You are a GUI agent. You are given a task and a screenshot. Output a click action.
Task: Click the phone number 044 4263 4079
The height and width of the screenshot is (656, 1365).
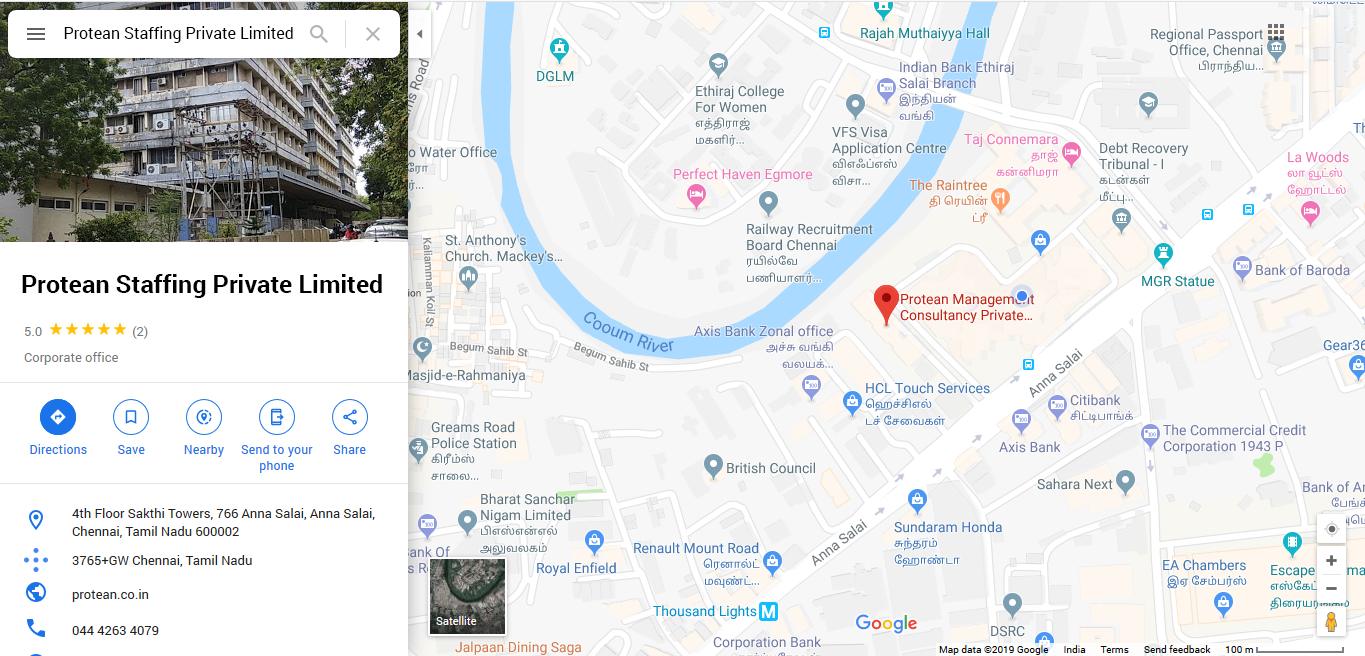pyautogui.click(x=115, y=631)
